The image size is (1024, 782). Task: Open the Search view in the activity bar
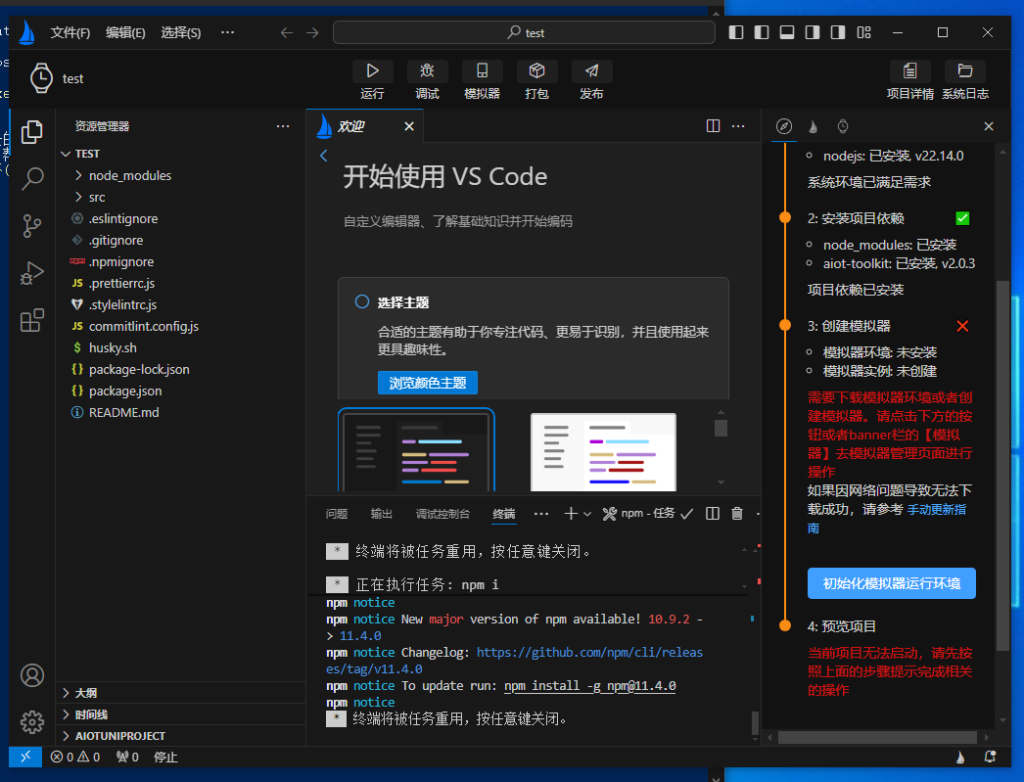click(32, 178)
